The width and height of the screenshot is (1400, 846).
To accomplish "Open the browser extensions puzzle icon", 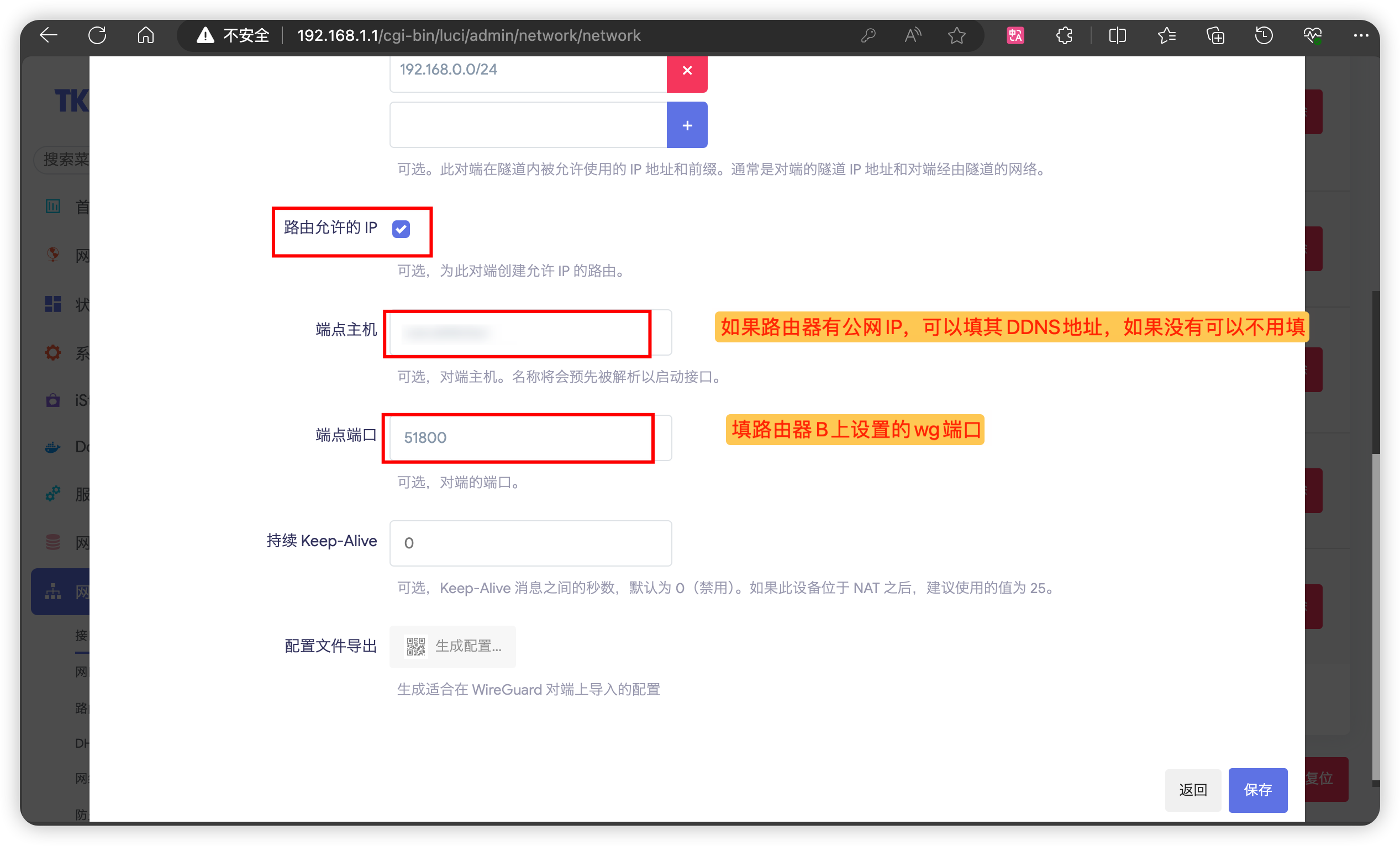I will (x=1064, y=35).
